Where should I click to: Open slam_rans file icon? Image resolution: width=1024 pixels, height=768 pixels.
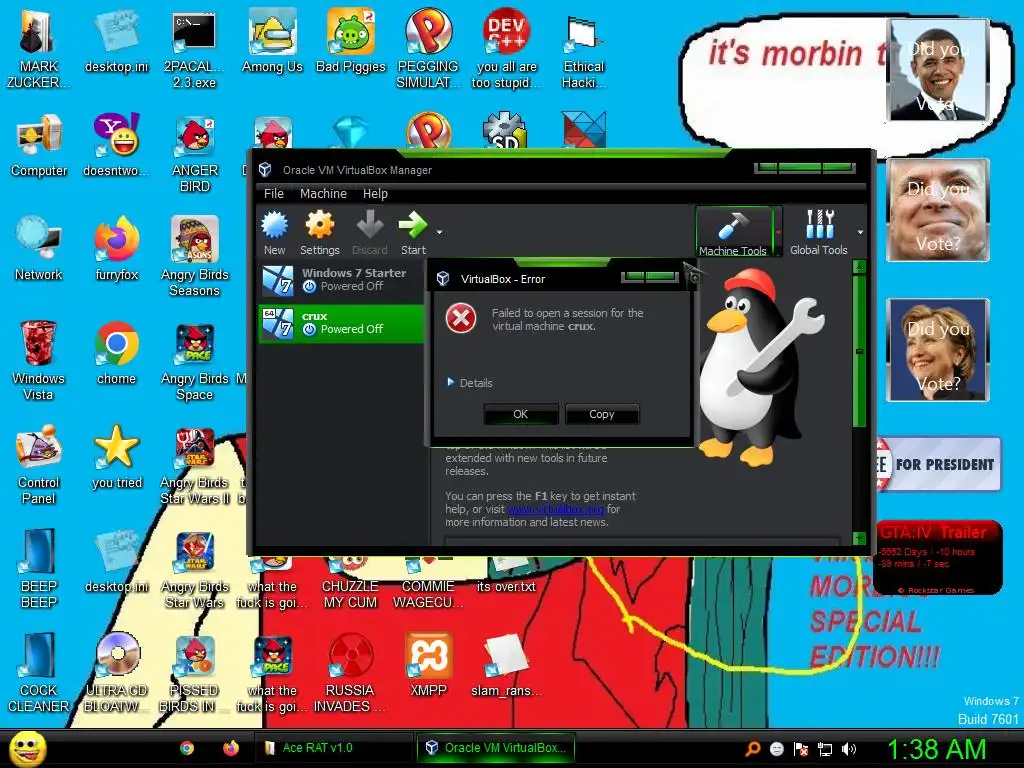[506, 665]
